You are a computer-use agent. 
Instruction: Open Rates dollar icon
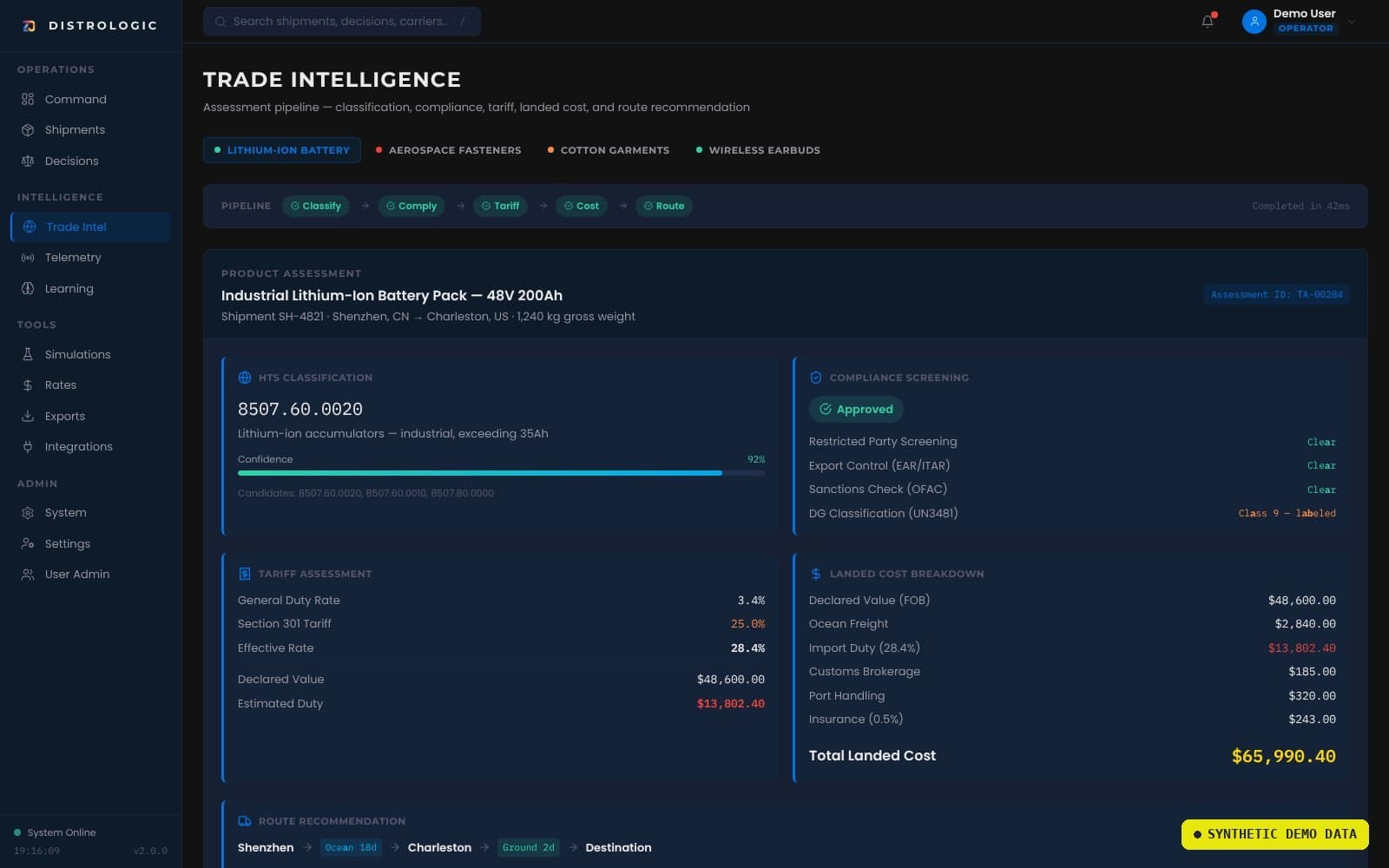28,385
